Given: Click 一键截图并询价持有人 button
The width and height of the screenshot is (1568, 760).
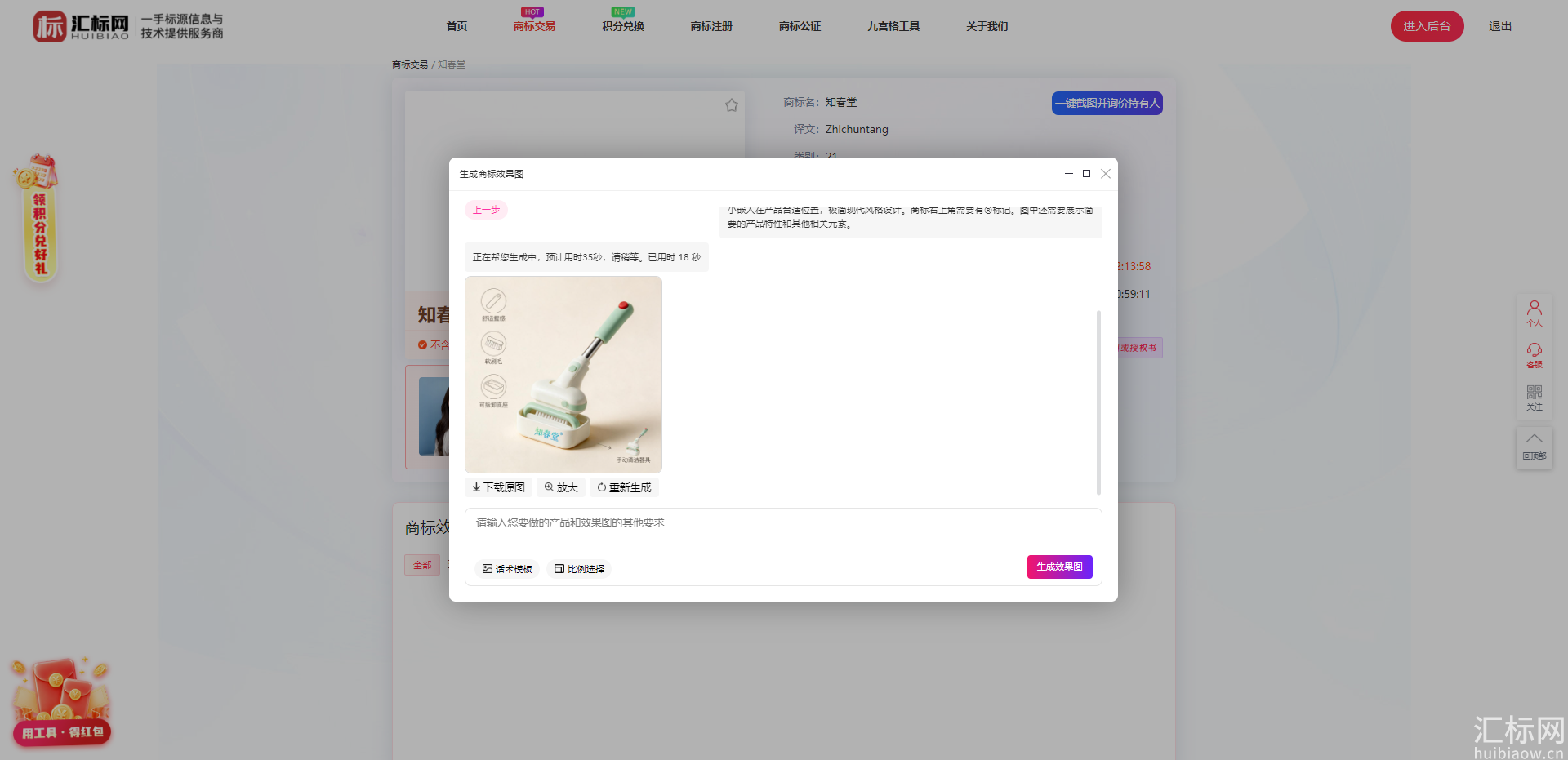Looking at the screenshot, I should point(1107,103).
